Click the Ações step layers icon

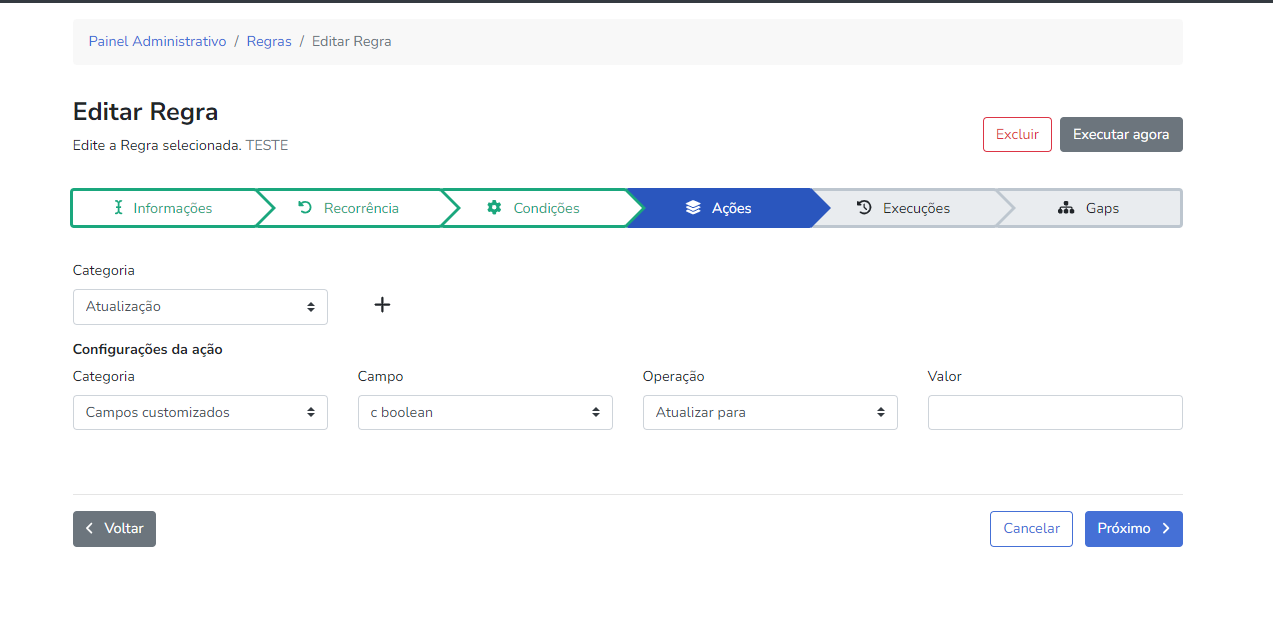click(x=693, y=208)
